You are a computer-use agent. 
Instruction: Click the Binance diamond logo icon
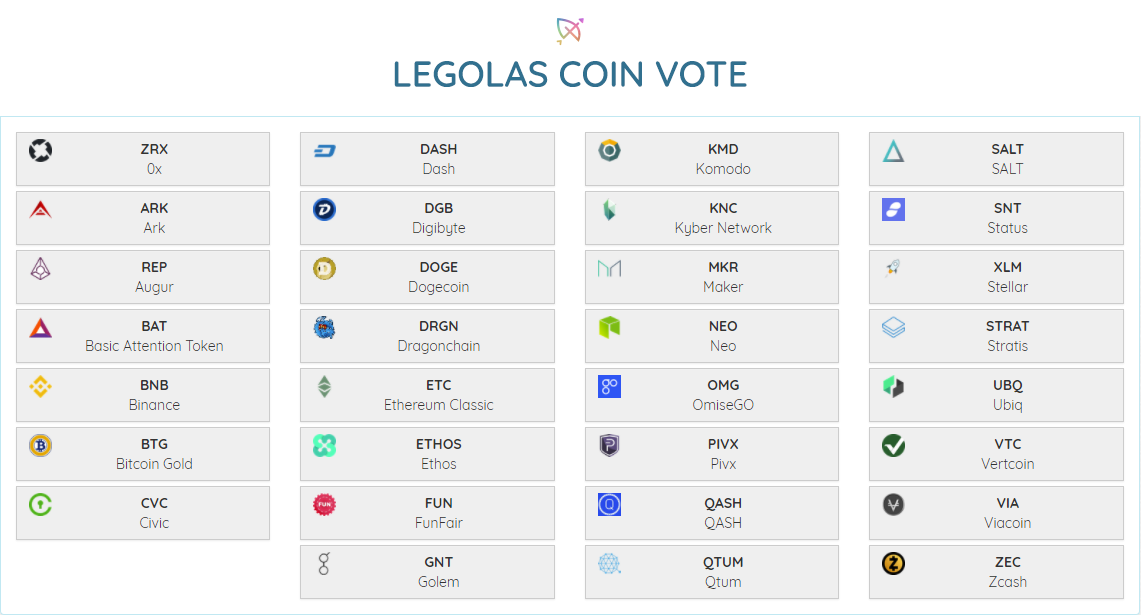coord(40,386)
